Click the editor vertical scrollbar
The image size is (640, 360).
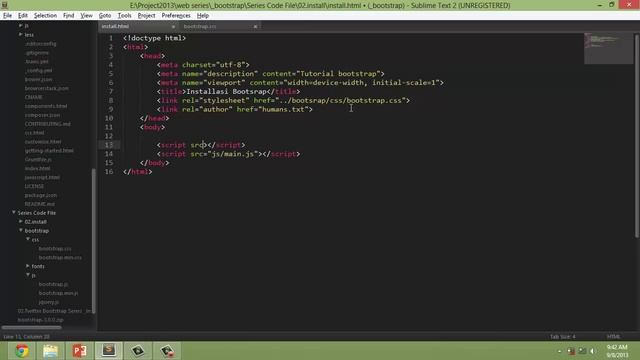637,135
